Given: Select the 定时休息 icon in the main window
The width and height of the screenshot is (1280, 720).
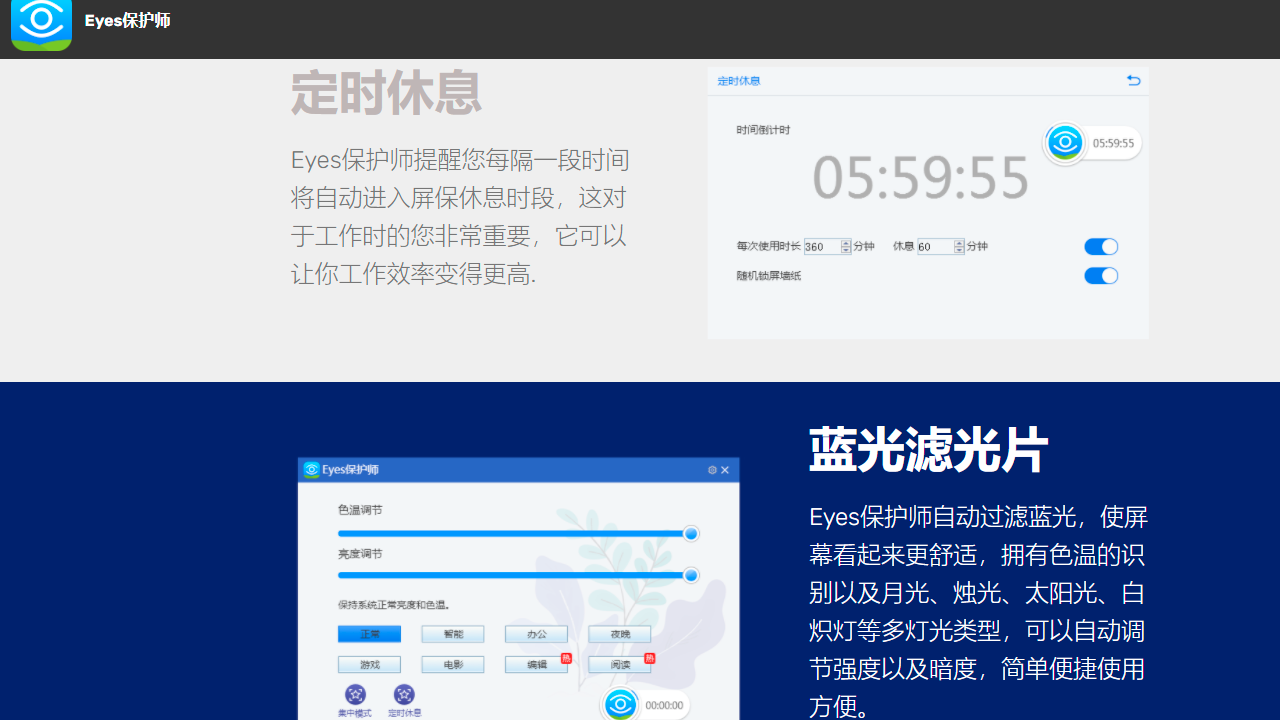Looking at the screenshot, I should tap(404, 694).
